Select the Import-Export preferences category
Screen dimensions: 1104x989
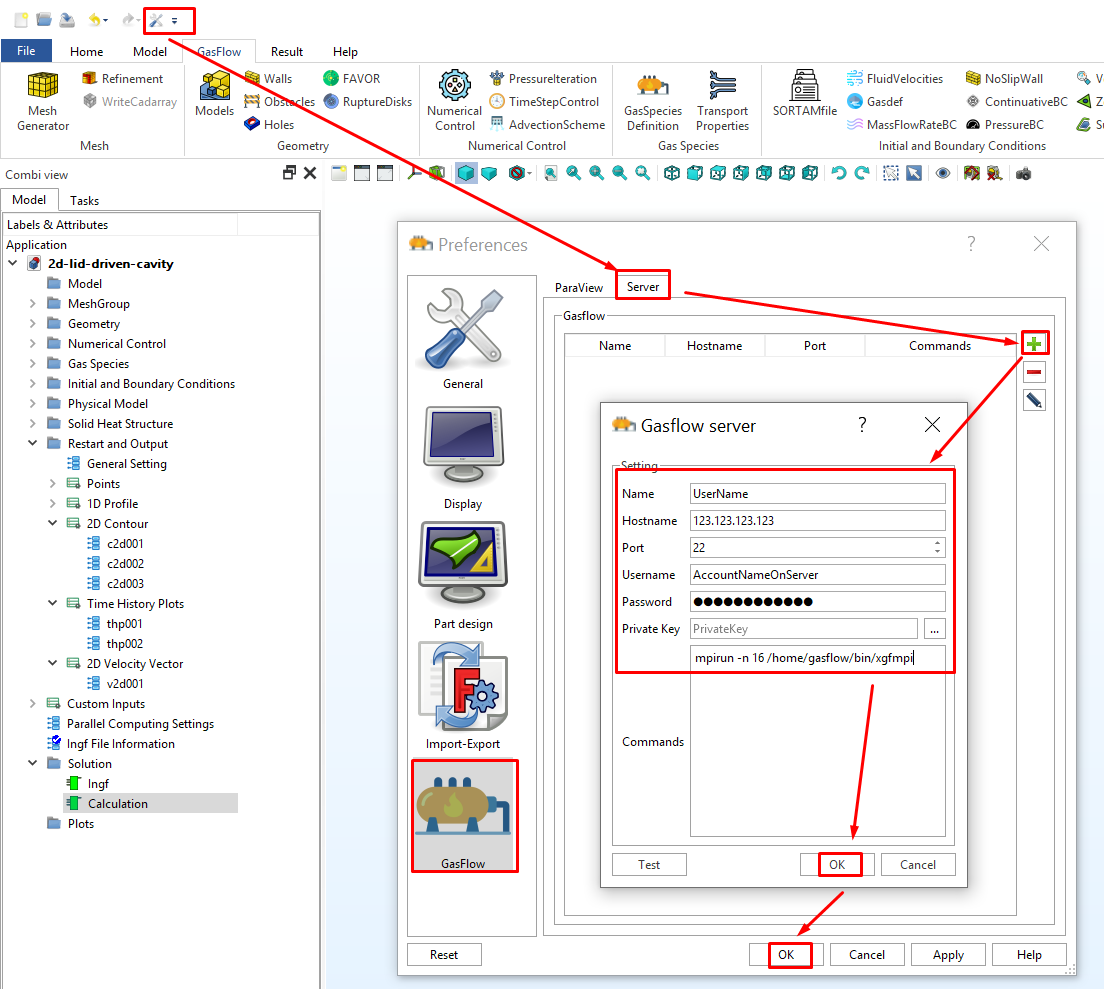pyautogui.click(x=462, y=695)
